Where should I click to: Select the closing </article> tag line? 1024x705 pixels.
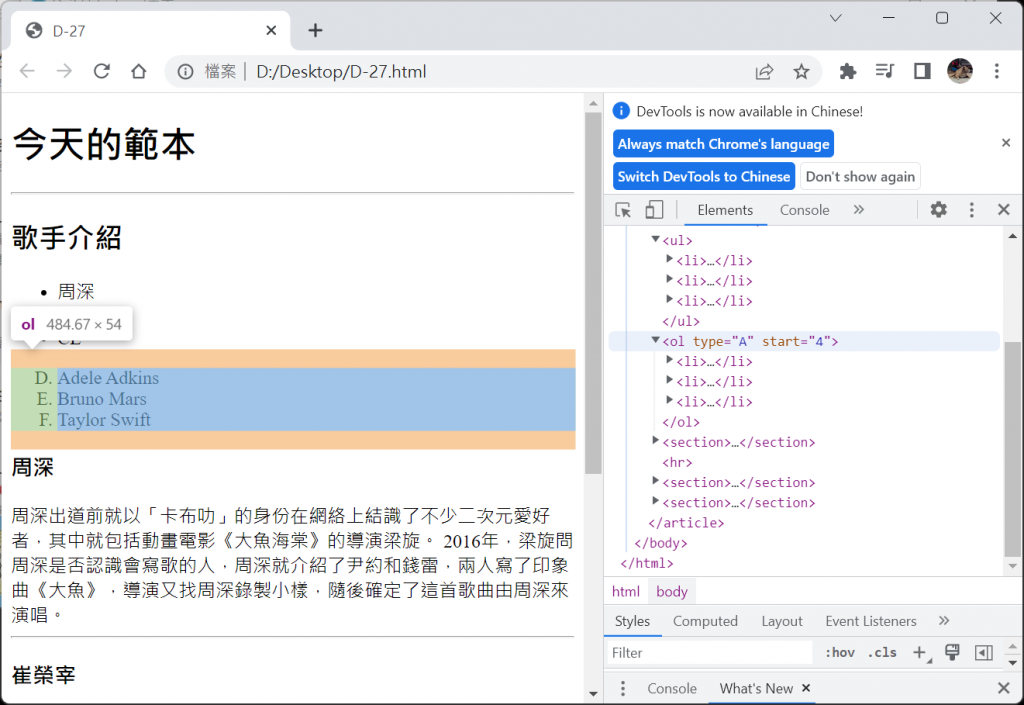(x=686, y=523)
